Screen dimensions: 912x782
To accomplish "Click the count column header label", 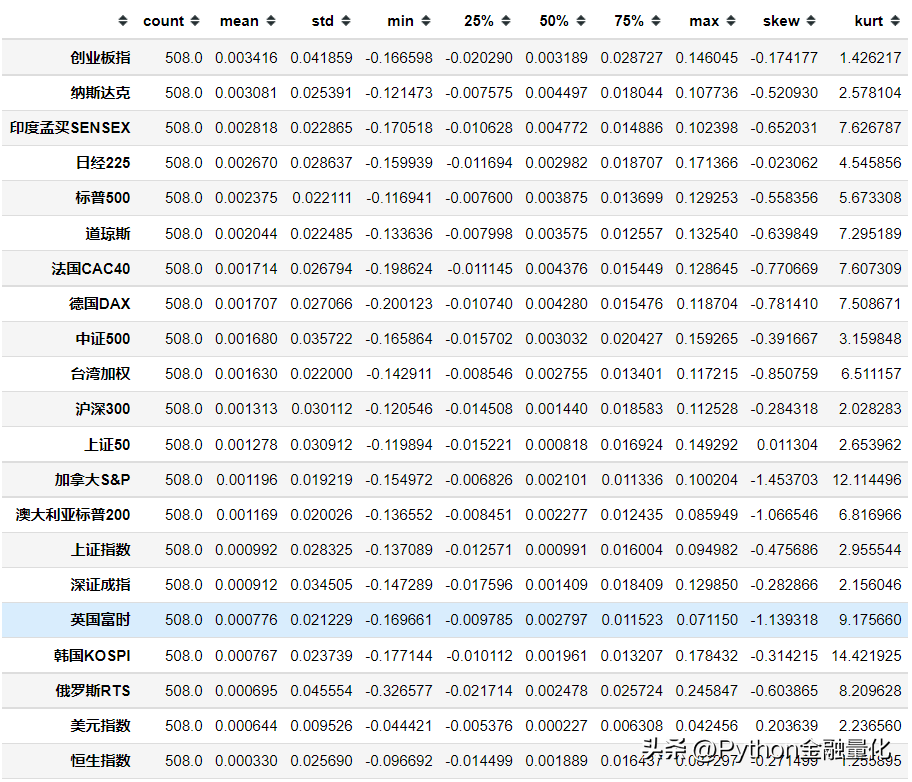I will (x=163, y=21).
